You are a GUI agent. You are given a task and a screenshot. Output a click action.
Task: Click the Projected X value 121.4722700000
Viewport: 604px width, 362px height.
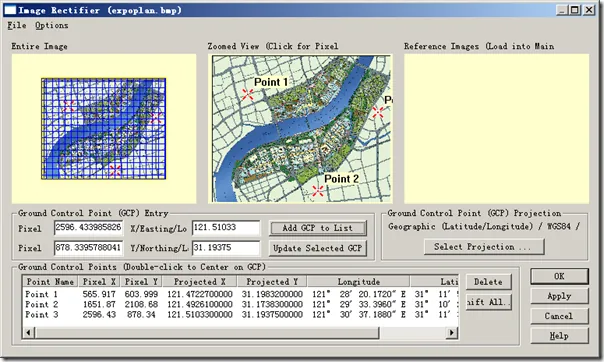200,294
